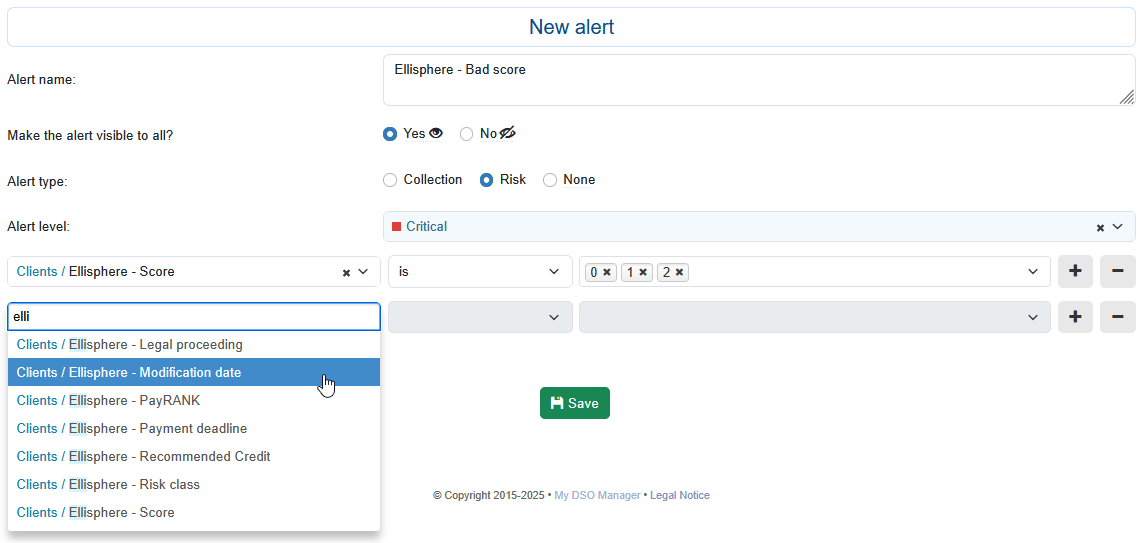
Task: Delete the second condition row
Action: 1117,317
